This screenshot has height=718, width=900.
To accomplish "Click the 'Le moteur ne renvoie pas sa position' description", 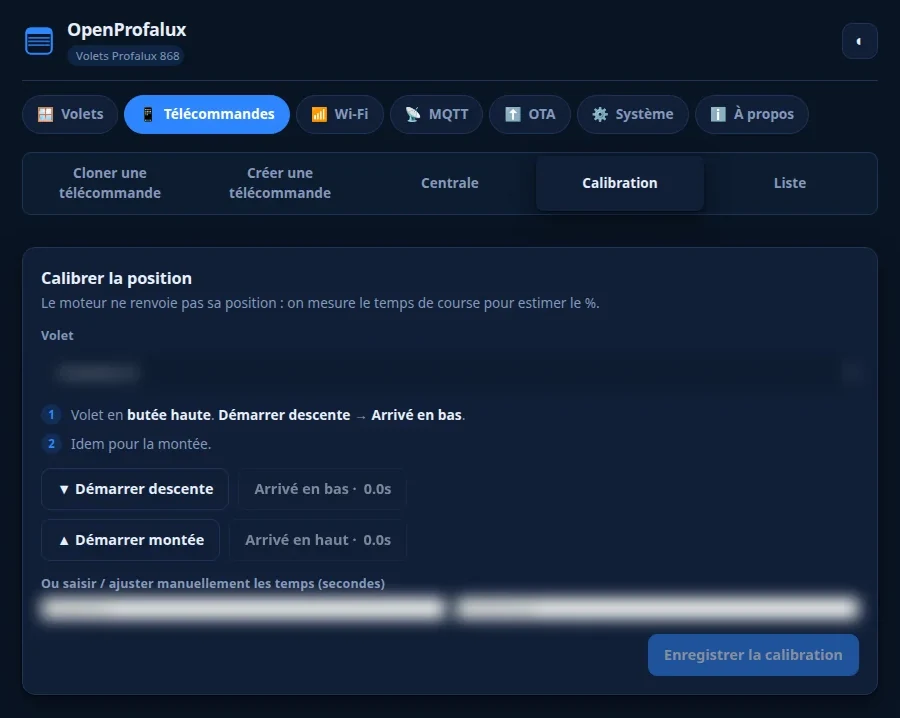I will (x=320, y=303).
